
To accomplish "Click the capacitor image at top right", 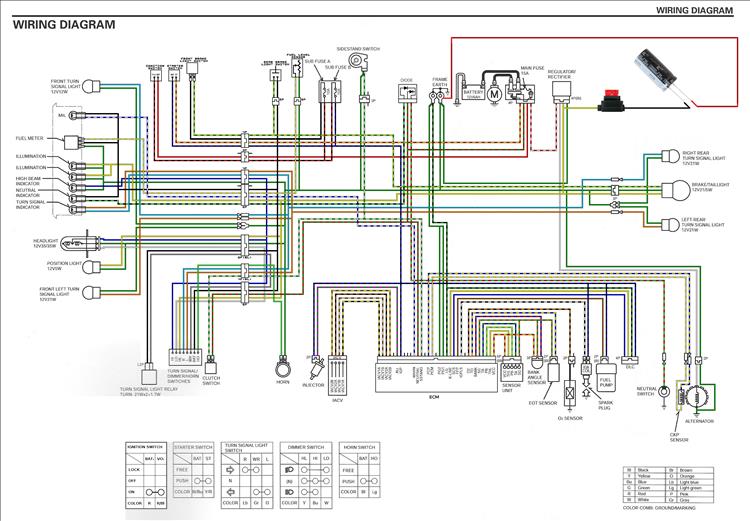I will 656,71.
